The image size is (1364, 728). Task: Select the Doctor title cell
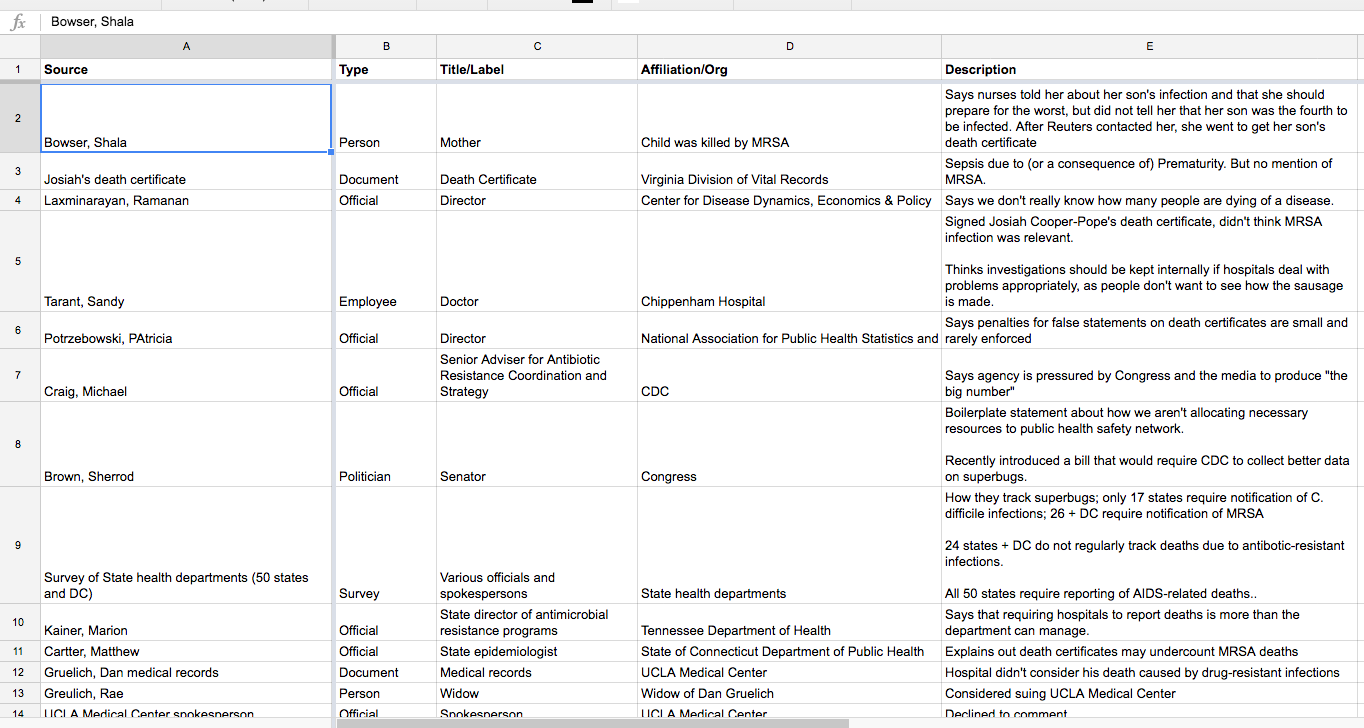[x=537, y=261]
